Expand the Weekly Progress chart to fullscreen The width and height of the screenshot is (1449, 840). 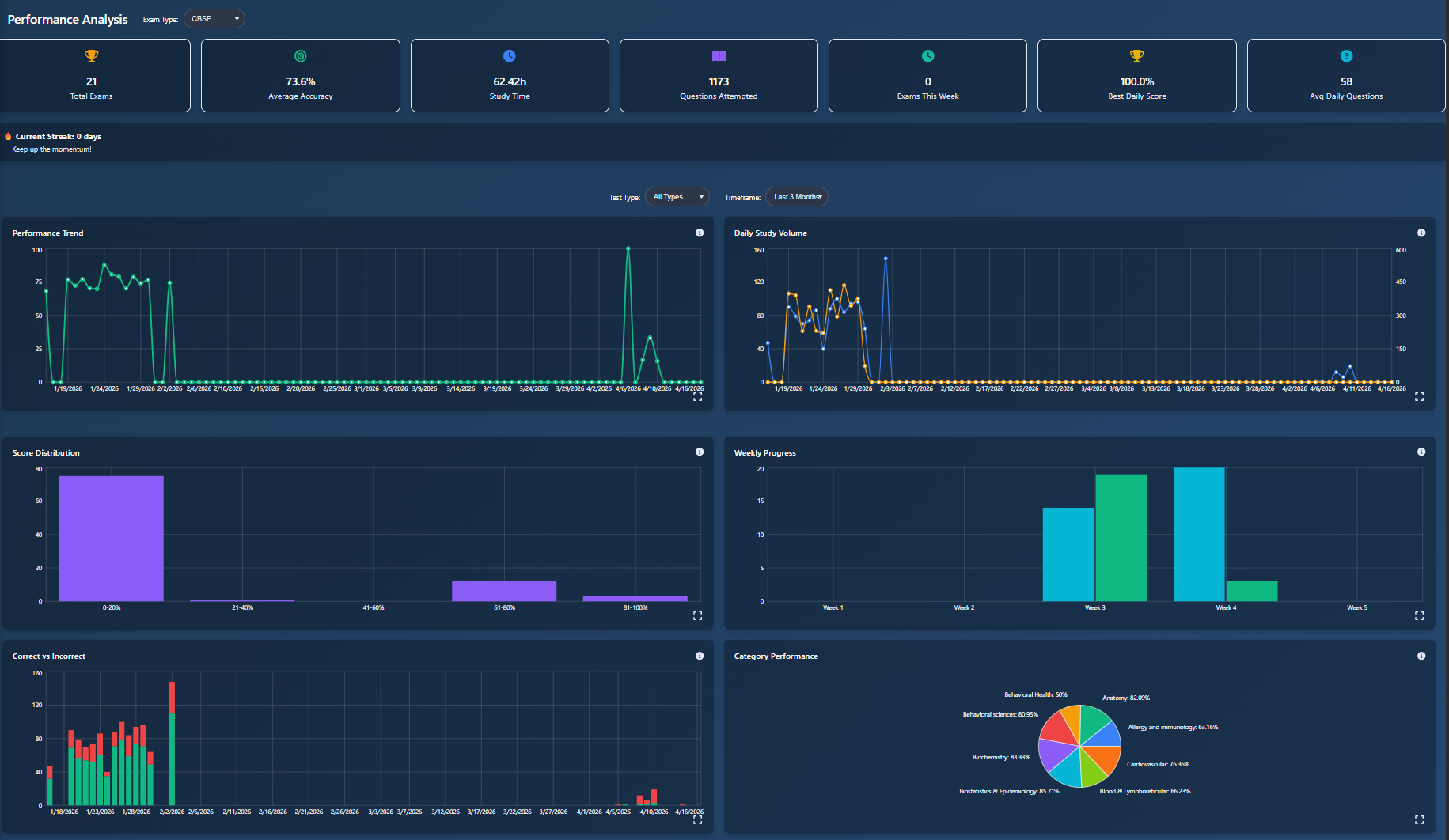pyautogui.click(x=1419, y=615)
